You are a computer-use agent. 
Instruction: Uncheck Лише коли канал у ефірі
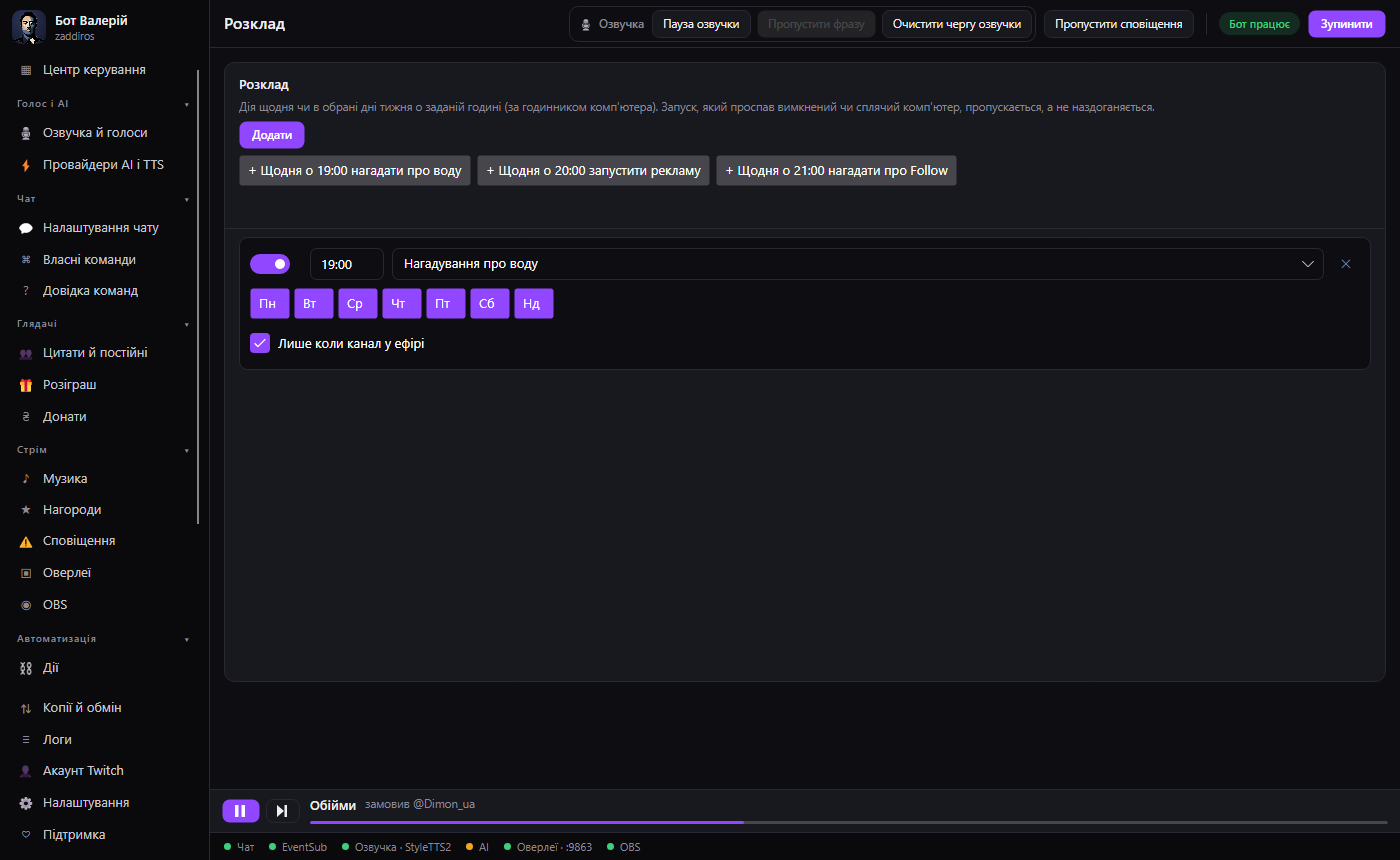pyautogui.click(x=260, y=343)
